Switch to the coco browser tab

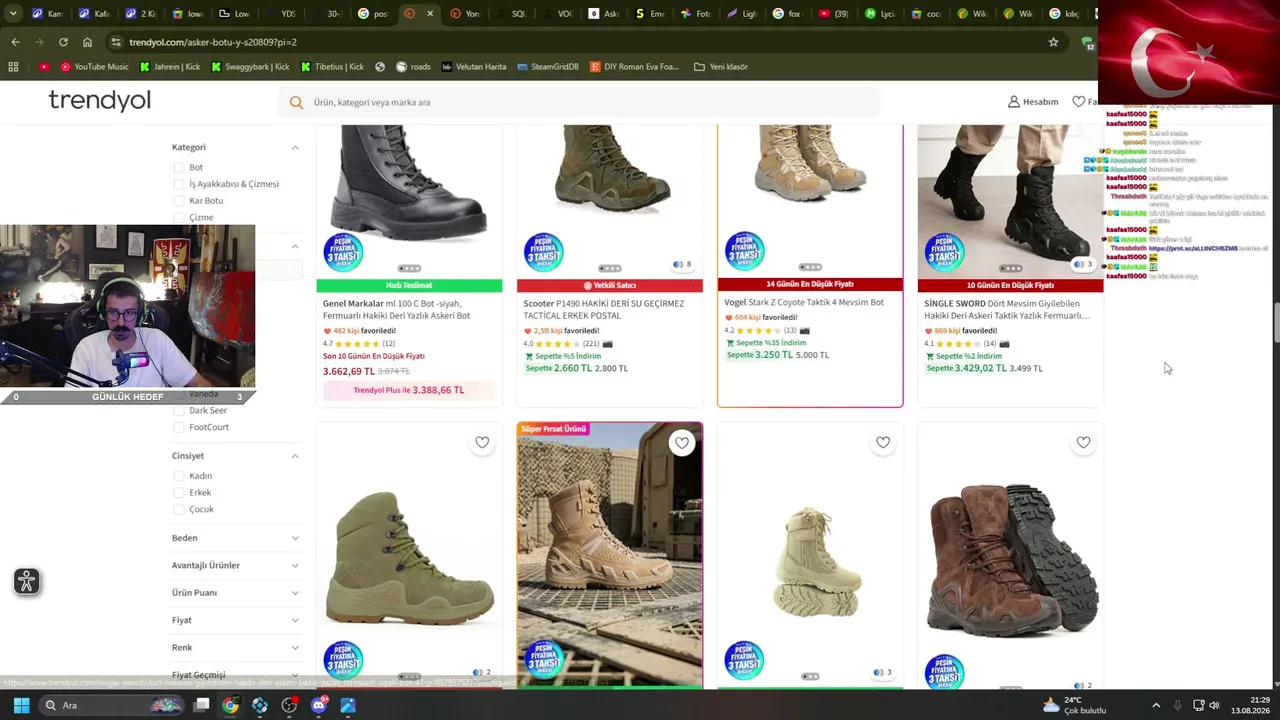tap(928, 14)
